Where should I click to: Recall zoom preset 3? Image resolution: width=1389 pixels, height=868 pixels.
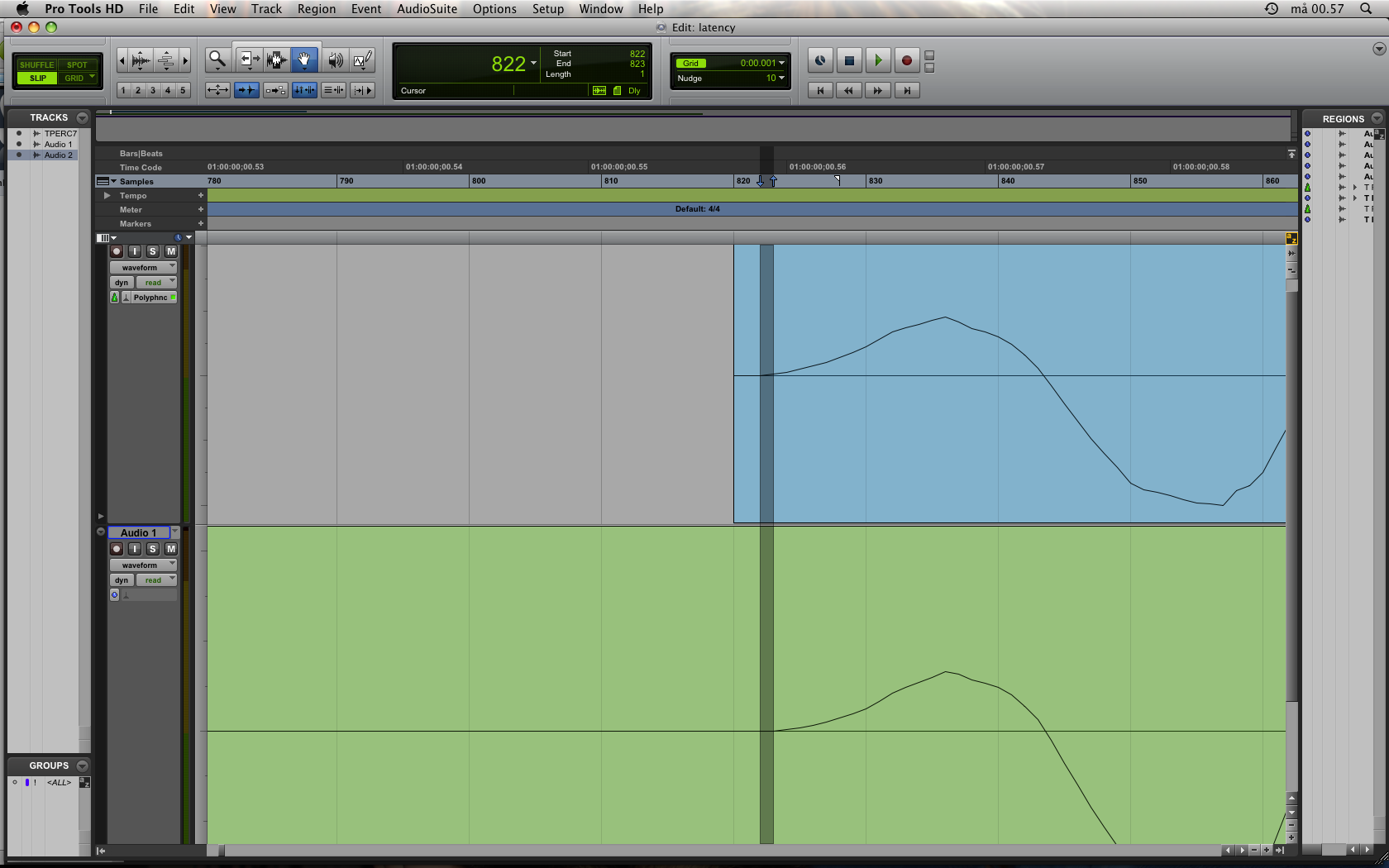click(153, 90)
